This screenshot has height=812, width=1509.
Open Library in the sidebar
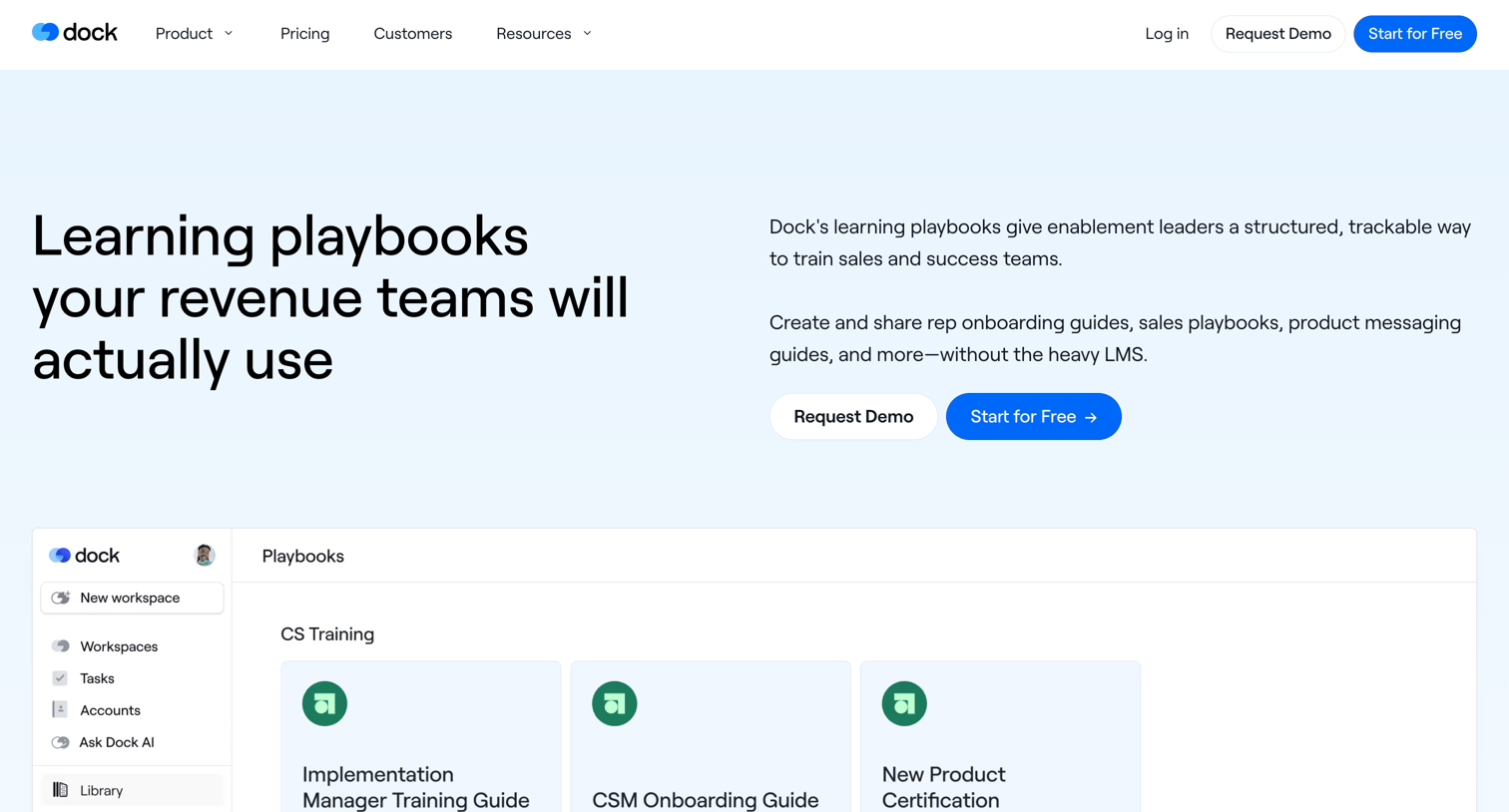(x=132, y=790)
